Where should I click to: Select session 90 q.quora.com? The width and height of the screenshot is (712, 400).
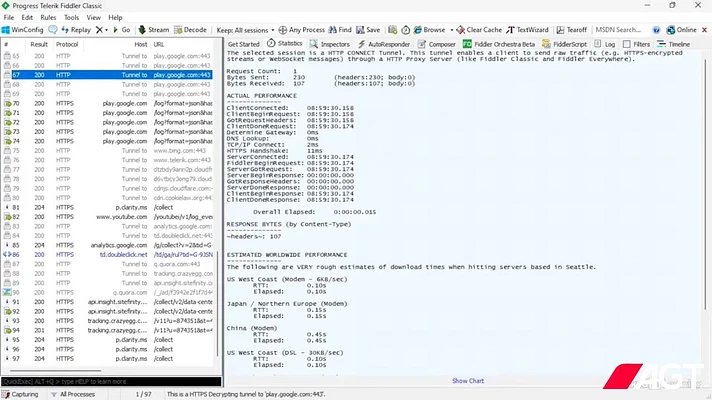click(x=107, y=292)
